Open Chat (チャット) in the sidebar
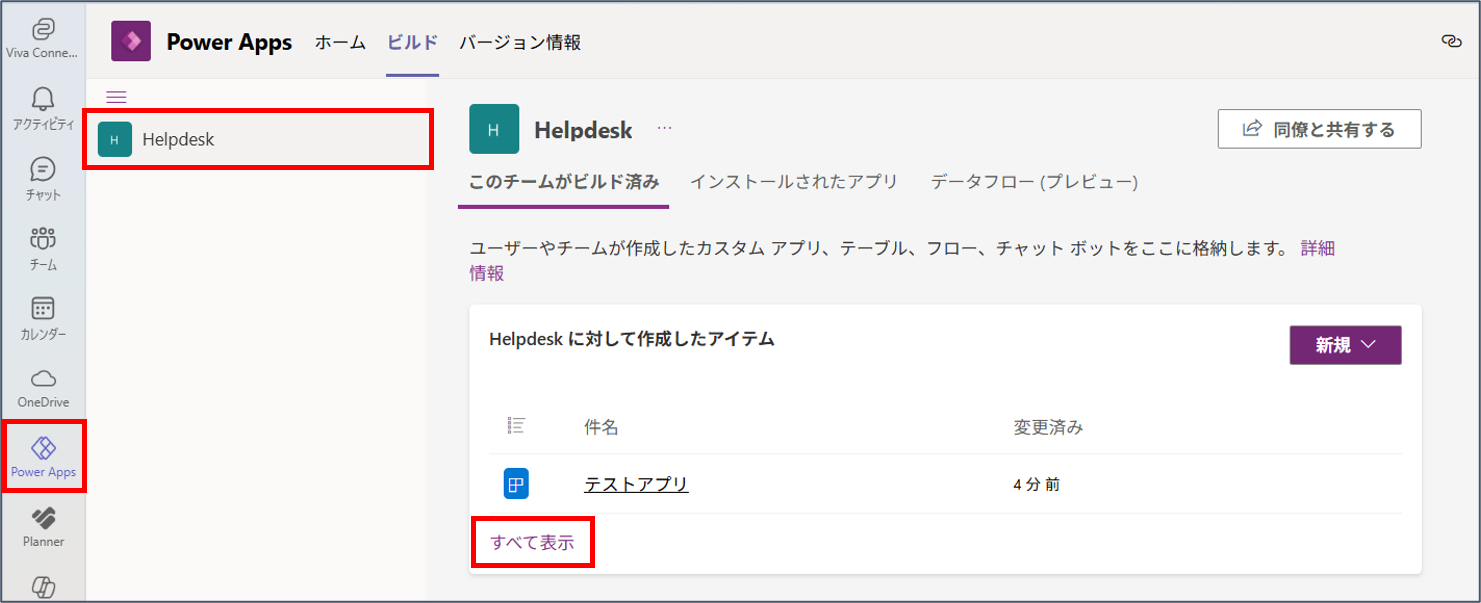The height and width of the screenshot is (603, 1481). tap(43, 178)
